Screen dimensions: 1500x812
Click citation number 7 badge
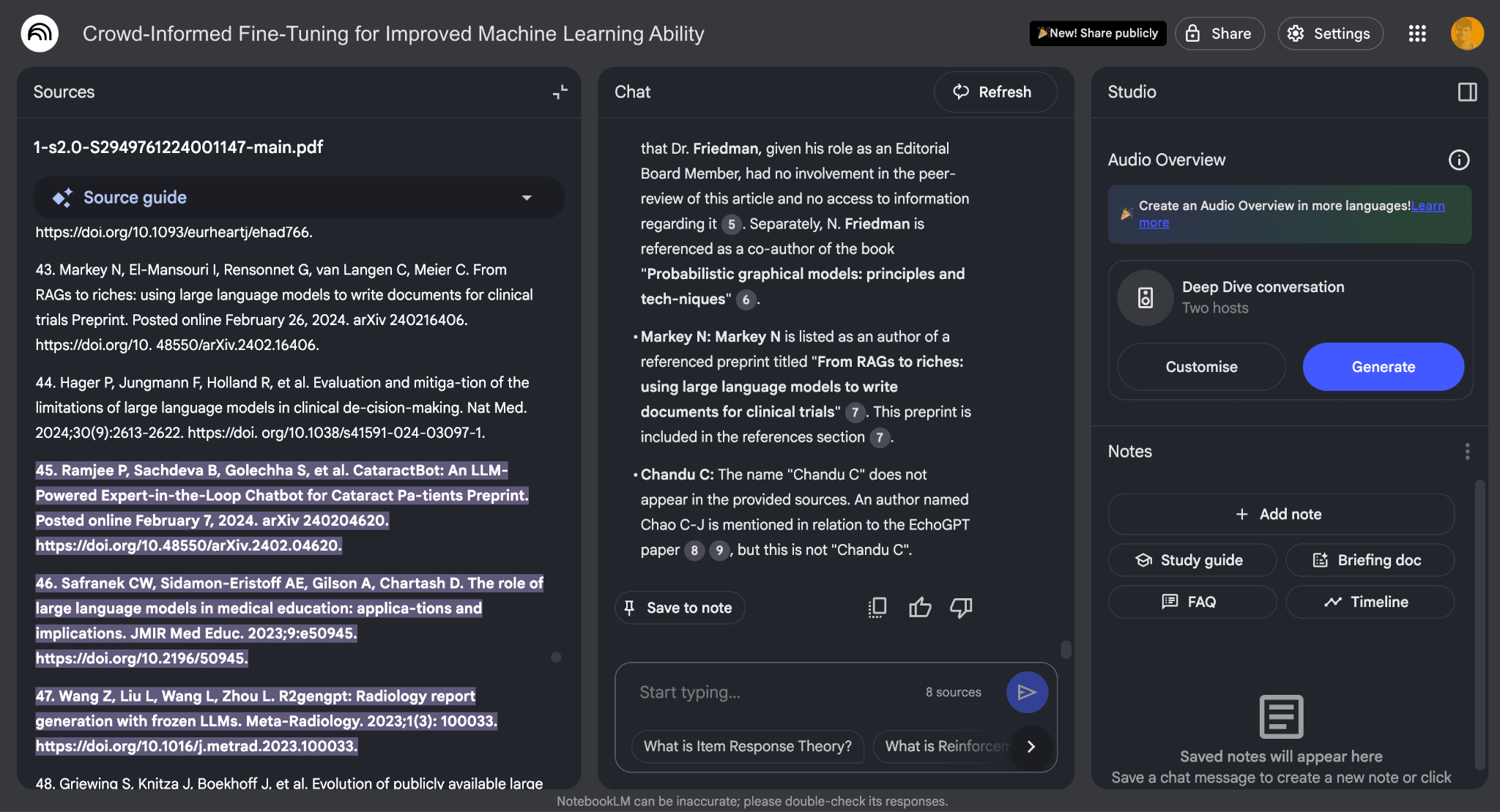855,412
